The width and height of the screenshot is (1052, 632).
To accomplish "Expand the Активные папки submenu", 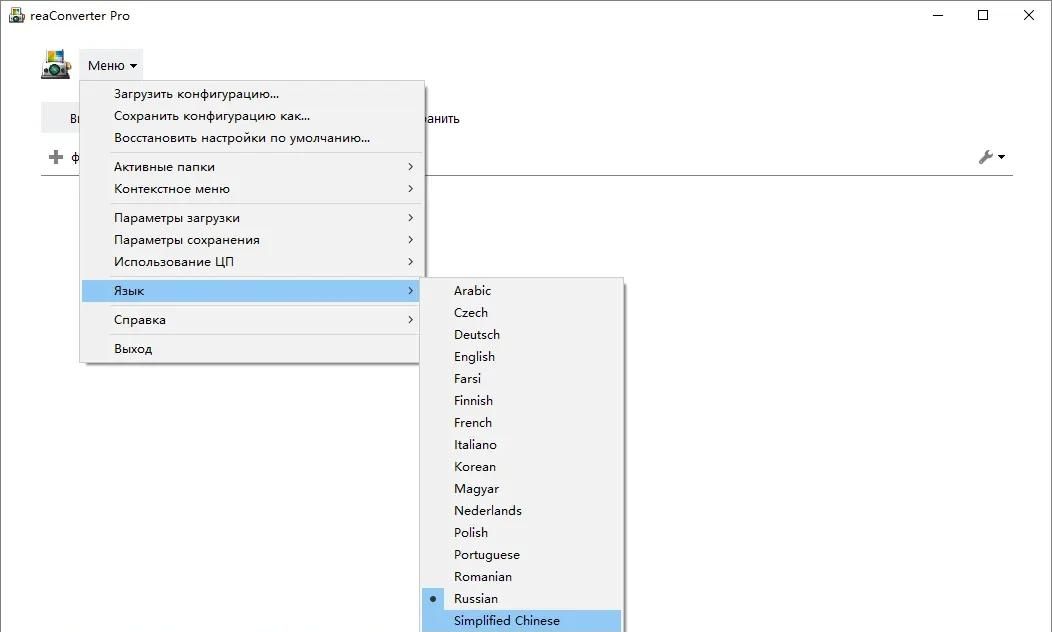I will 252,167.
